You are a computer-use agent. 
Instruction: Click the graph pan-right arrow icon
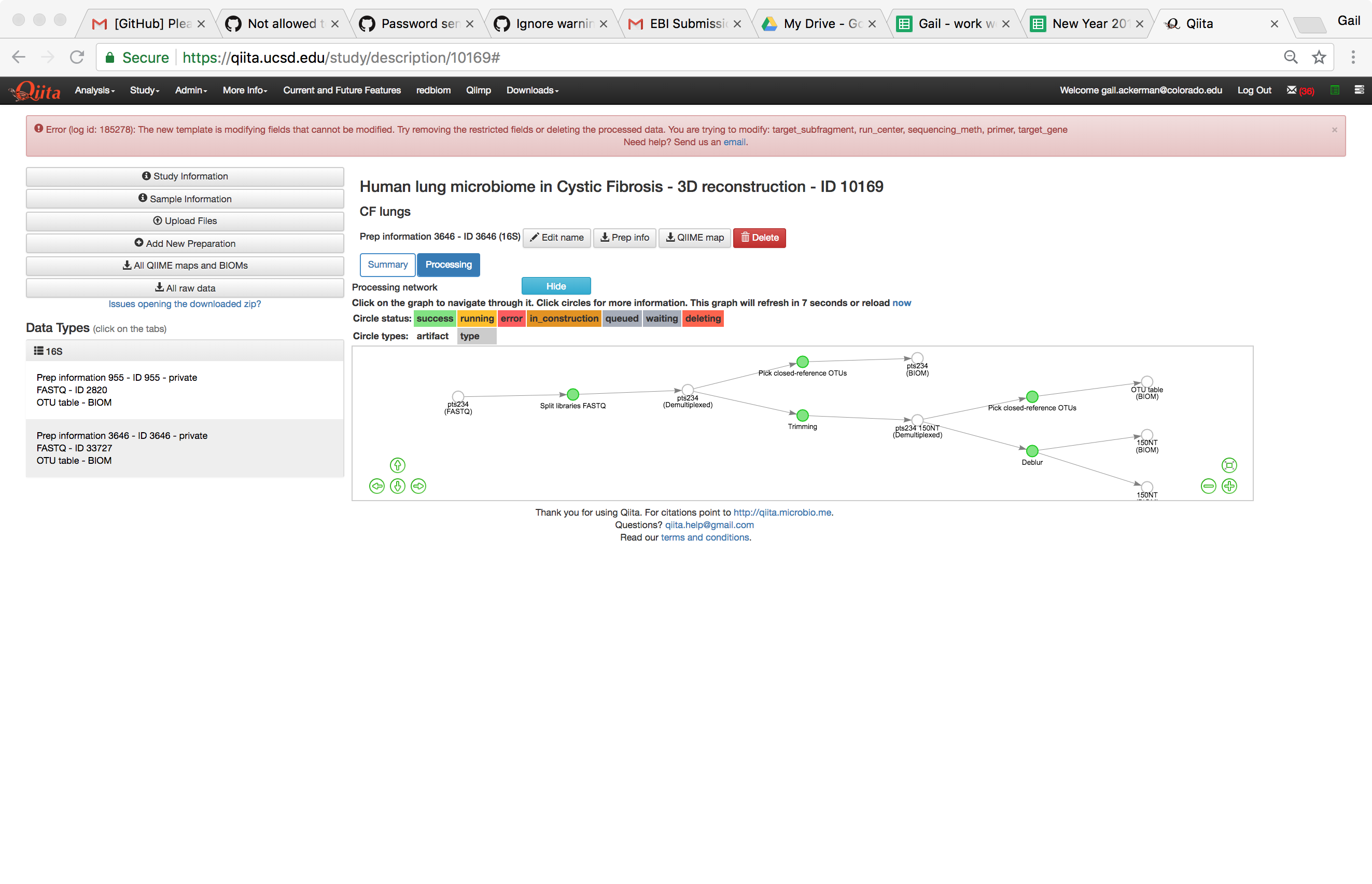419,486
